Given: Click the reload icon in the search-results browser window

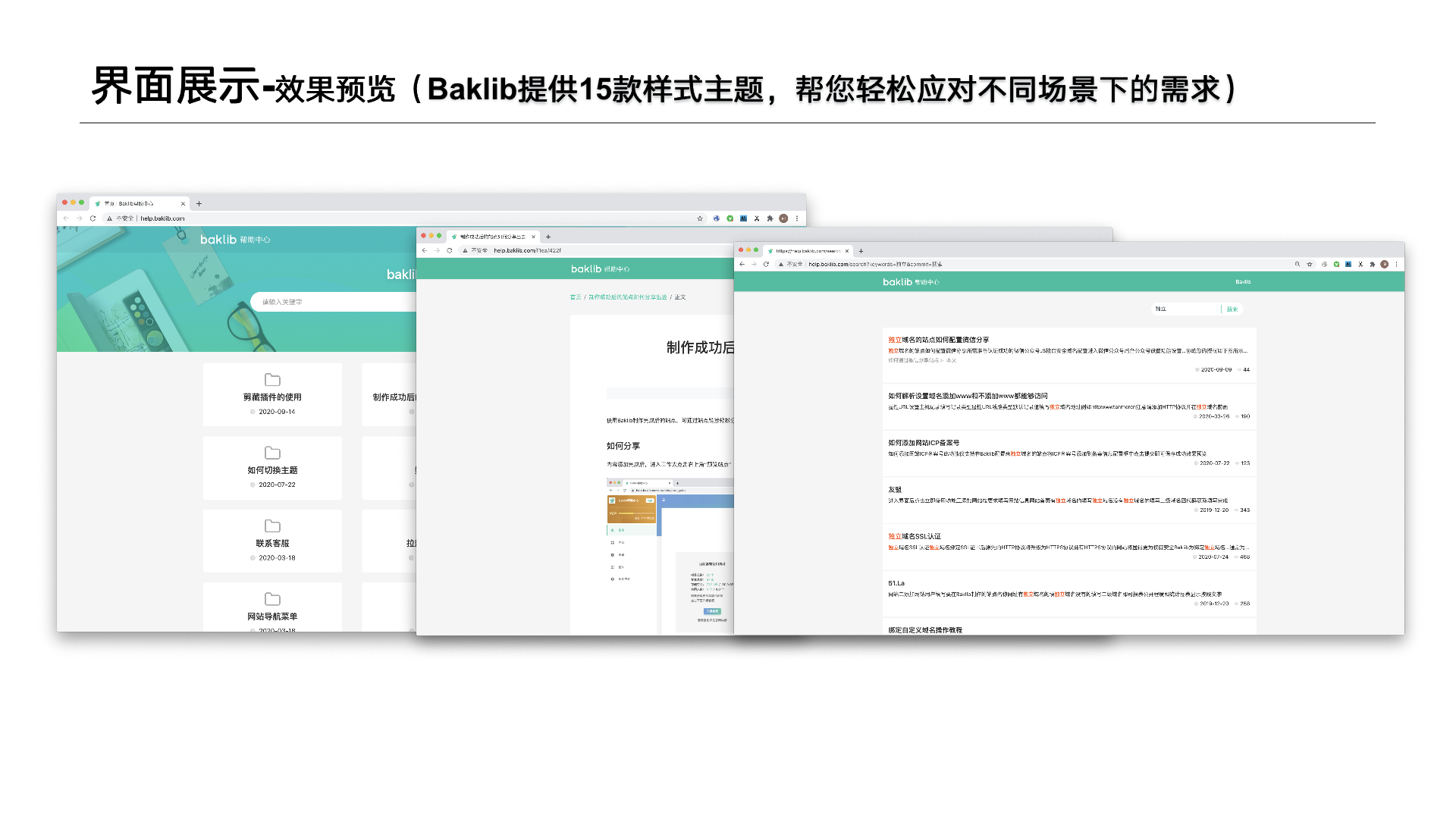Looking at the screenshot, I should coord(766,265).
